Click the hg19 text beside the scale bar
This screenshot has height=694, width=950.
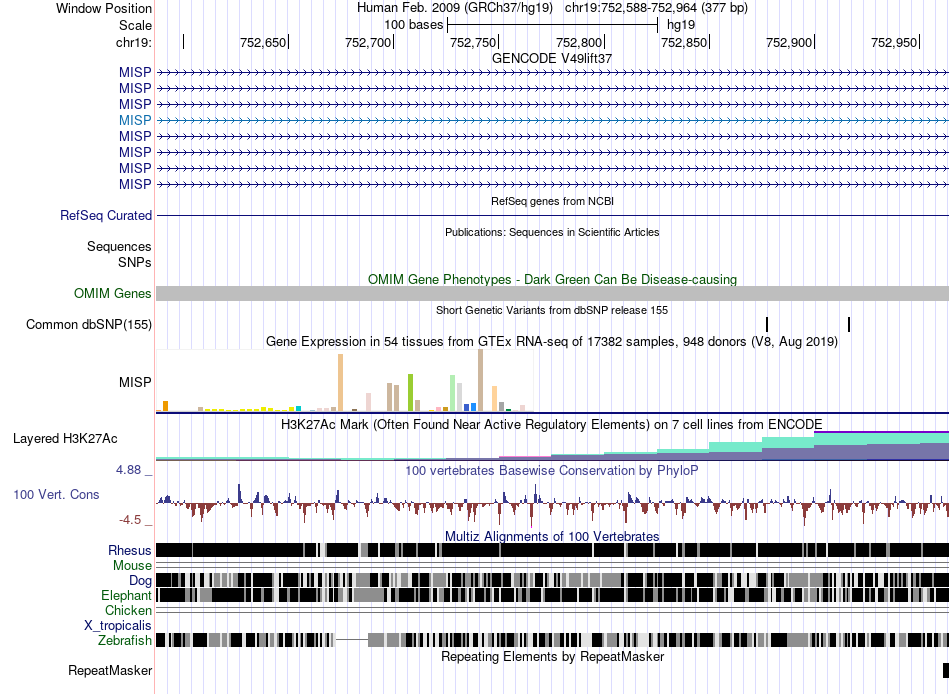(x=681, y=25)
